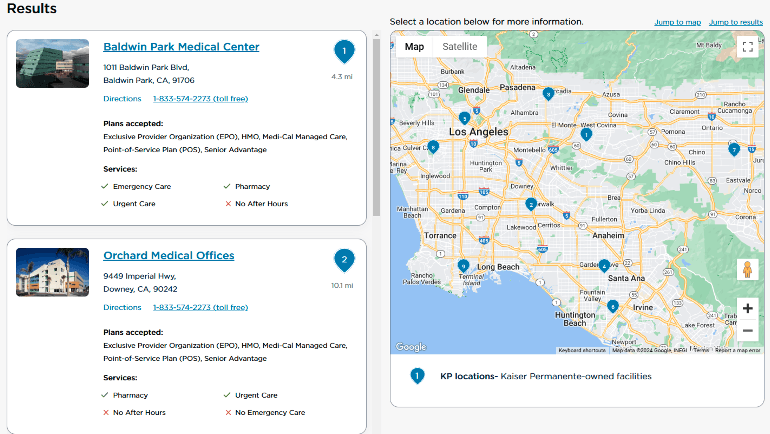Viewport: 770px width, 434px height.
Task: Jump to results link
Action: (x=736, y=22)
